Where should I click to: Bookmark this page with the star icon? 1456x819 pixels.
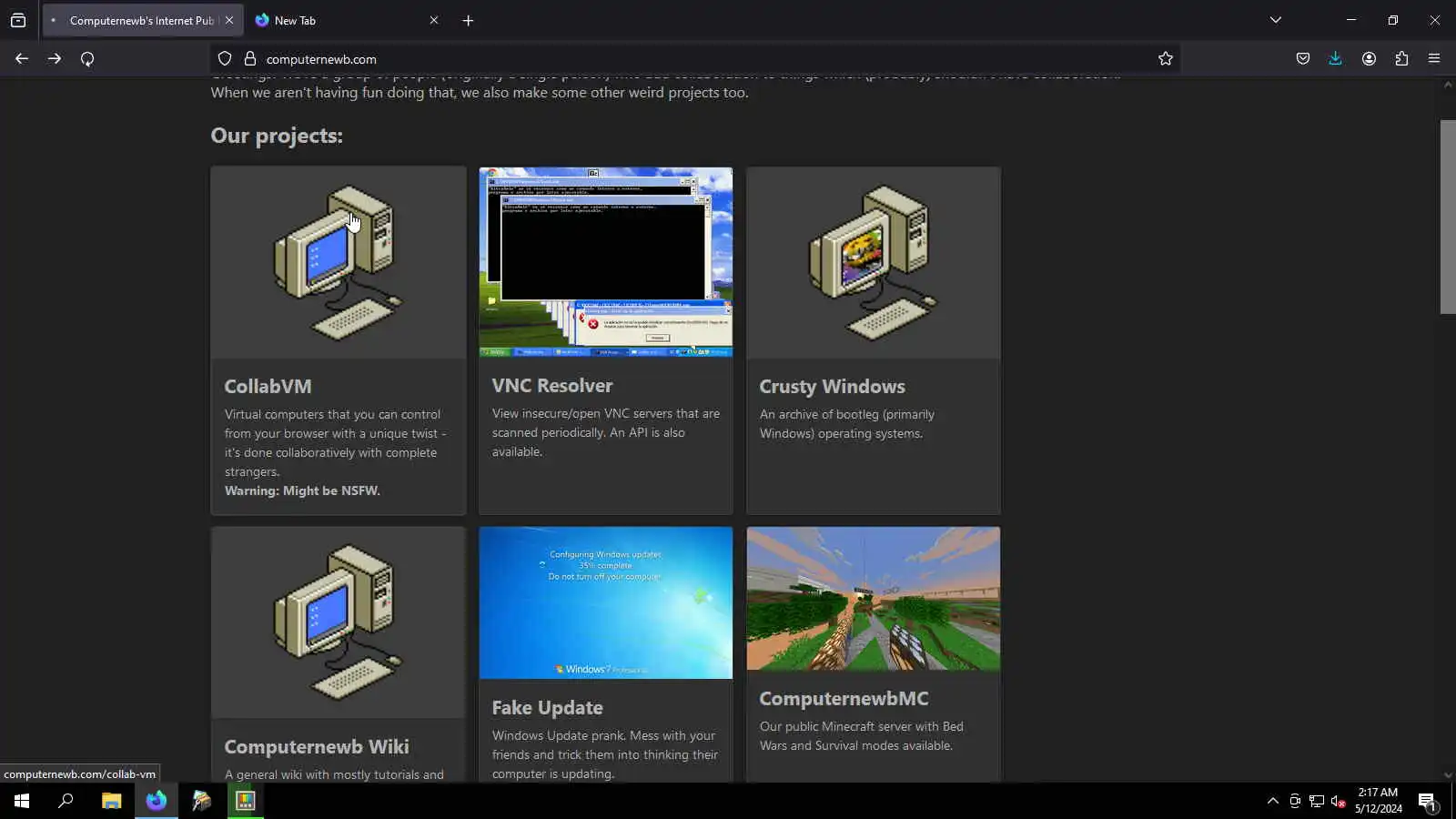pyautogui.click(x=1166, y=59)
